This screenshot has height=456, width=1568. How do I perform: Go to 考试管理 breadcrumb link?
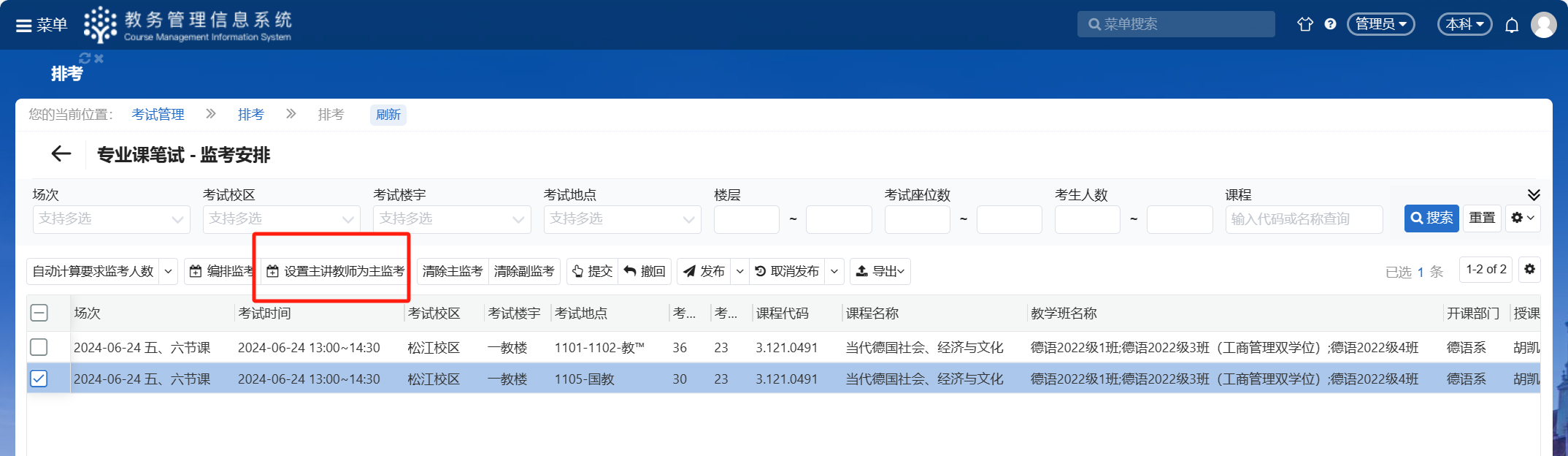point(158,115)
